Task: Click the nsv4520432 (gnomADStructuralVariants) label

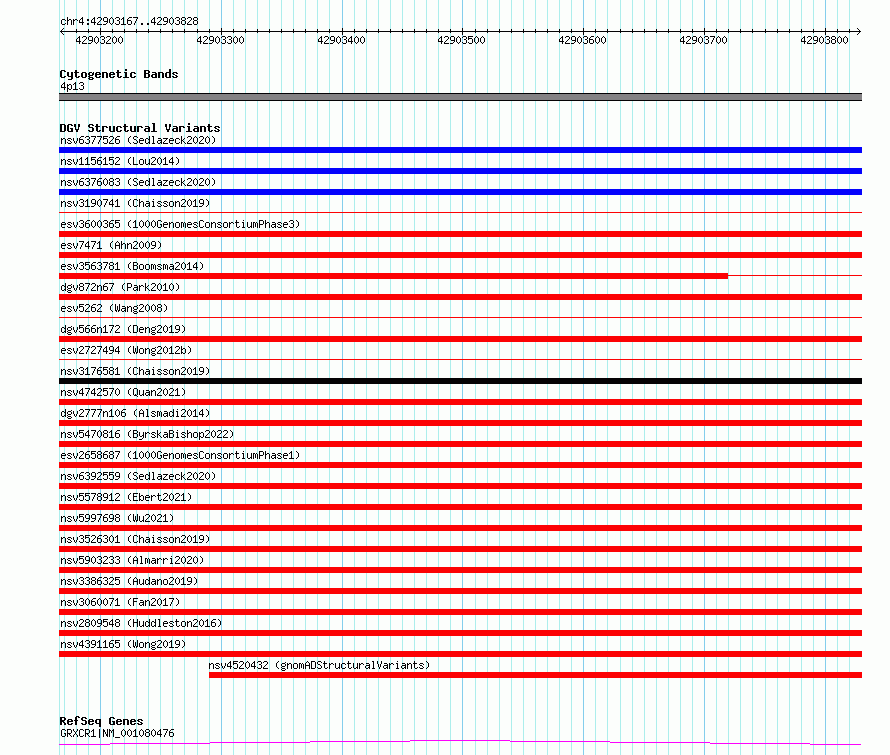Action: coord(319,665)
